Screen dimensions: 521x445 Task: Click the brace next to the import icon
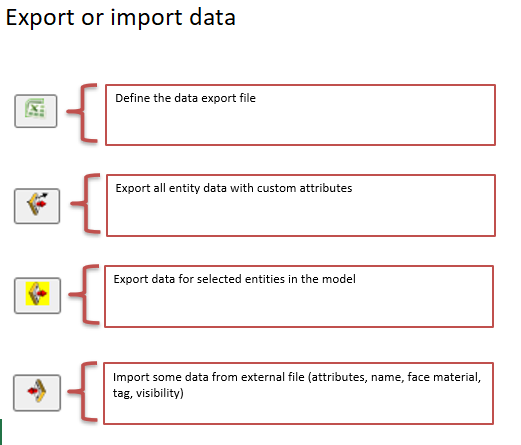click(82, 392)
